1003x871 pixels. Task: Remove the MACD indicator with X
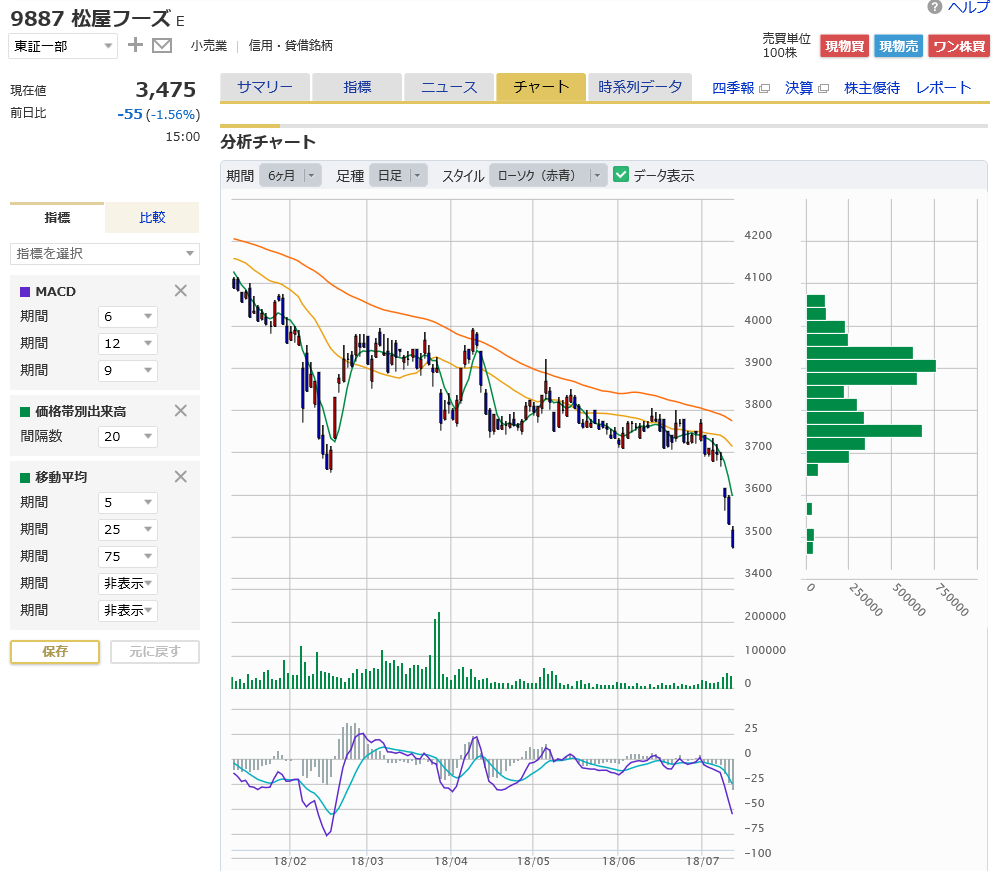[x=181, y=291]
